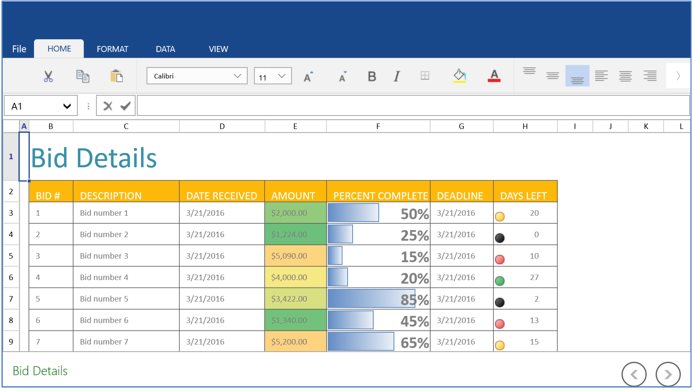Click the formula bar cancel X button

pyautogui.click(x=107, y=106)
